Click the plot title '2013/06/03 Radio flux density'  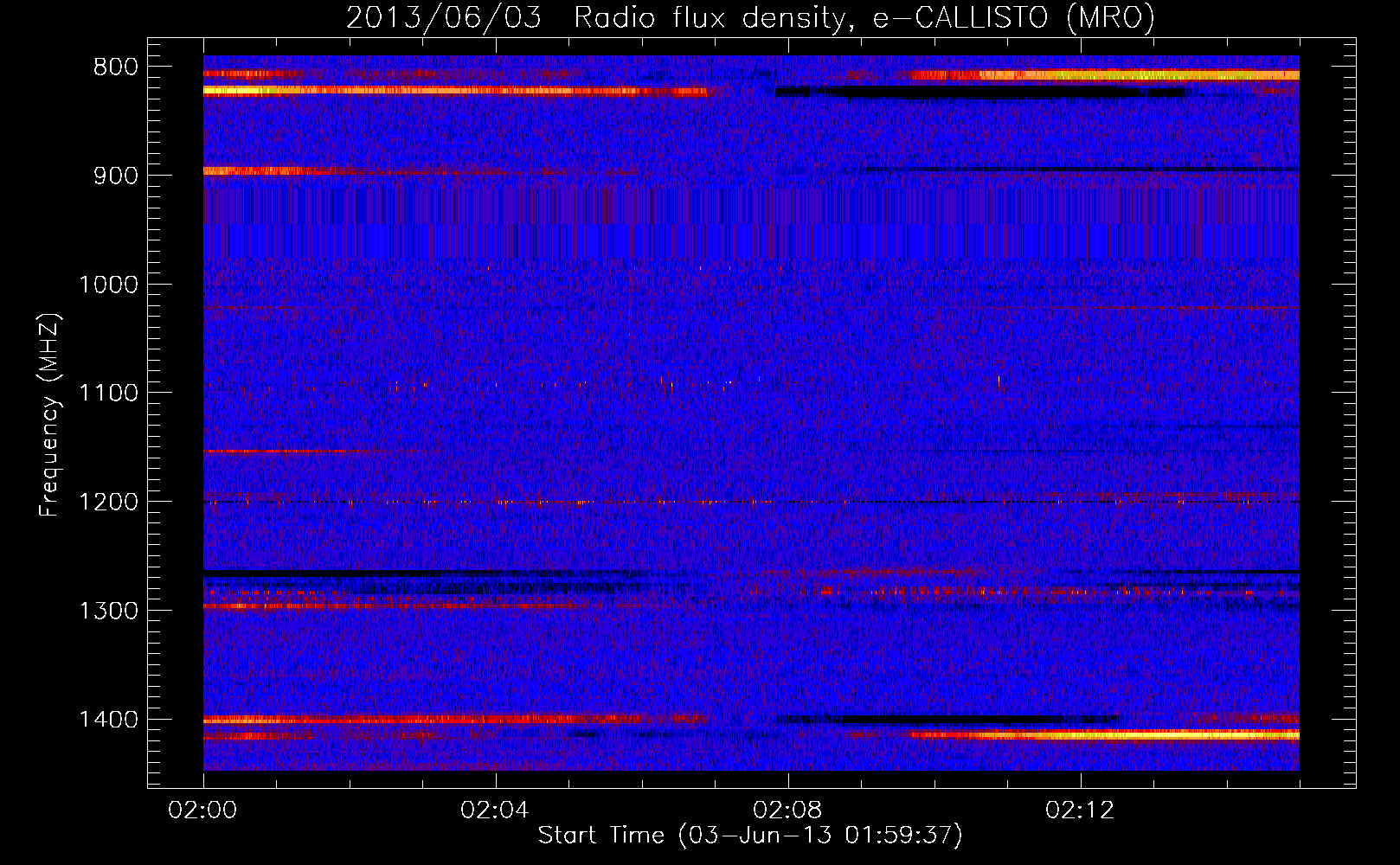750,18
